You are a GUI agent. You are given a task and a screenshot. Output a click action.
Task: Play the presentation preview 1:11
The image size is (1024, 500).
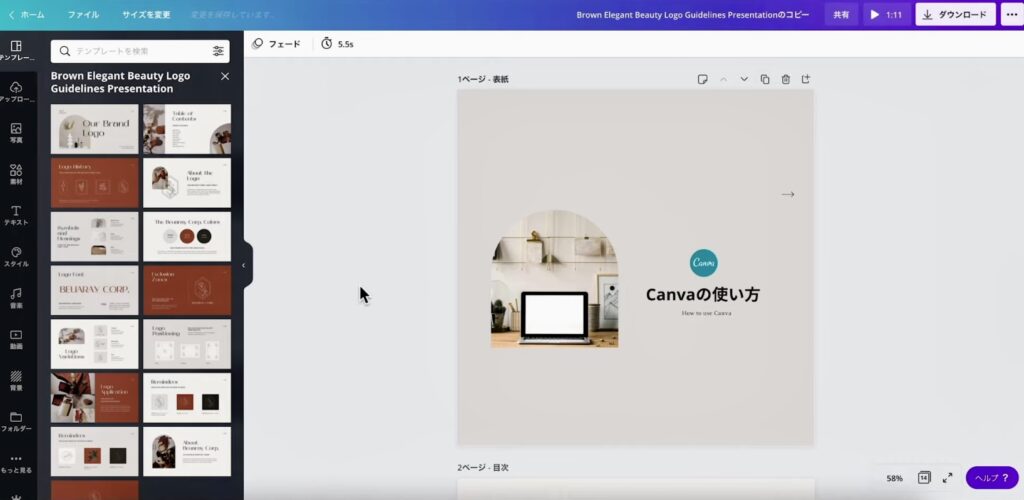(886, 14)
